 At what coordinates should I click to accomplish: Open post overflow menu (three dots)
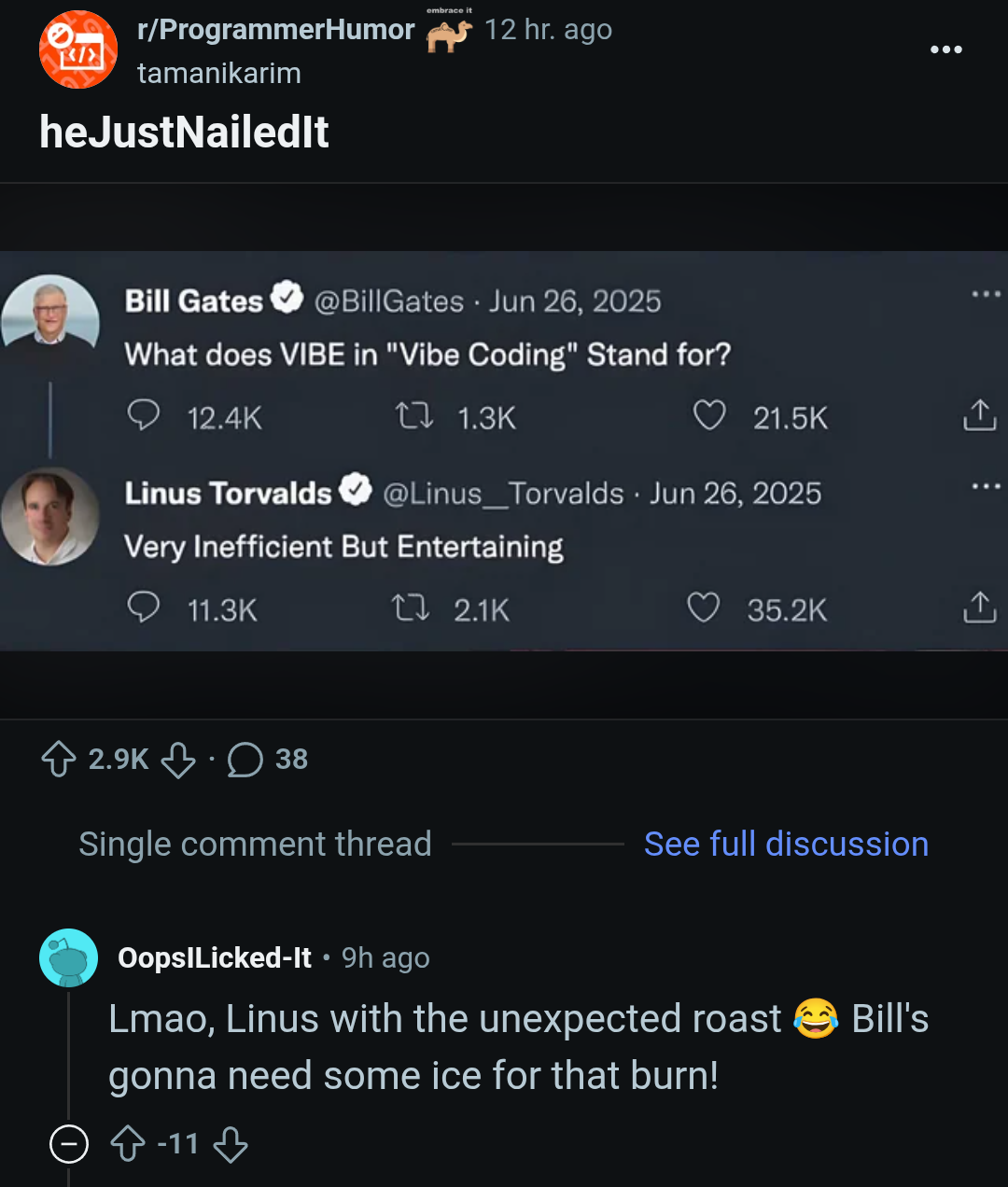(x=945, y=49)
